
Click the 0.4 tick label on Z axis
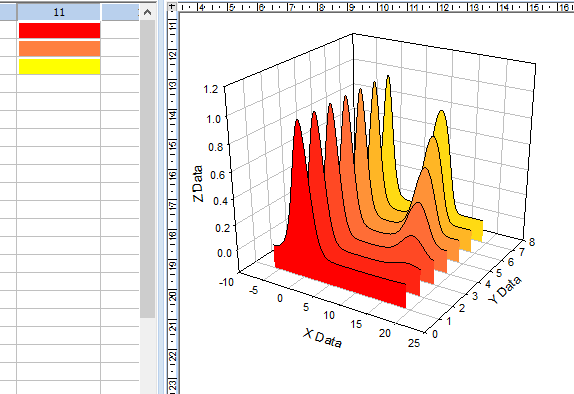[x=220, y=201]
